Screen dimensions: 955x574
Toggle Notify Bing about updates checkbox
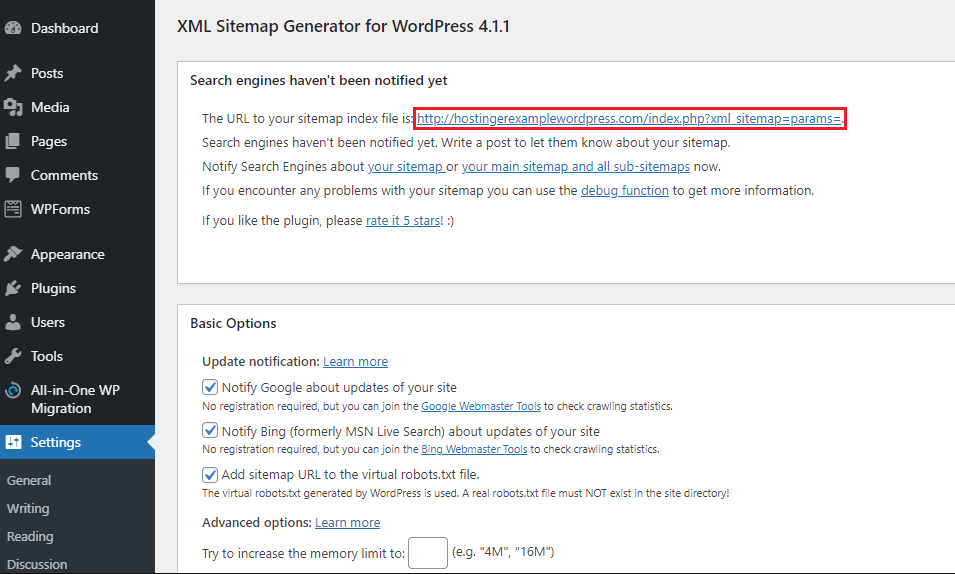coord(210,431)
